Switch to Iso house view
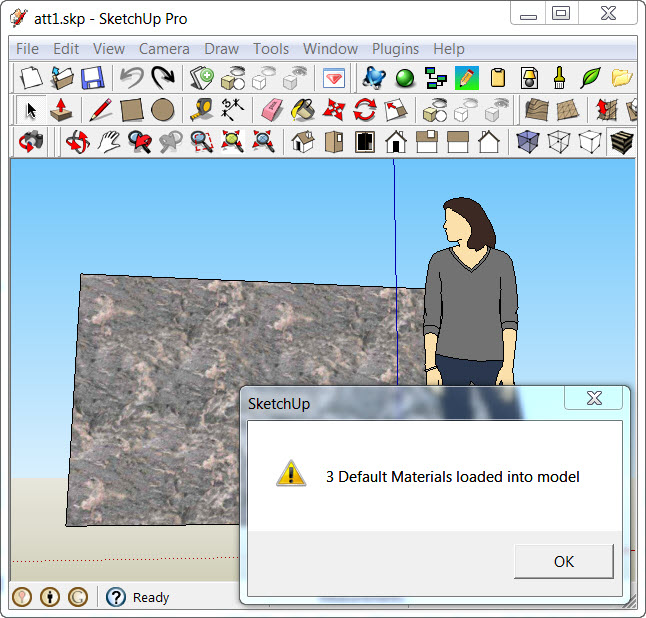The image size is (646, 618). click(x=302, y=143)
